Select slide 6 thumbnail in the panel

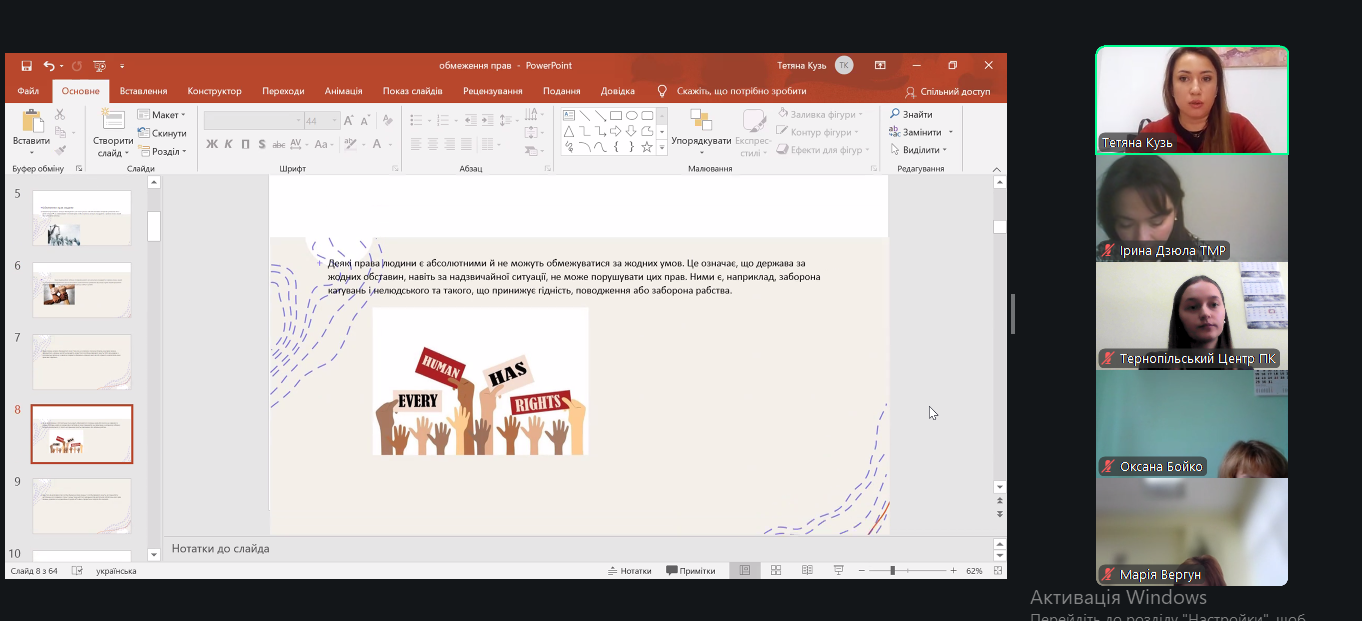82,290
